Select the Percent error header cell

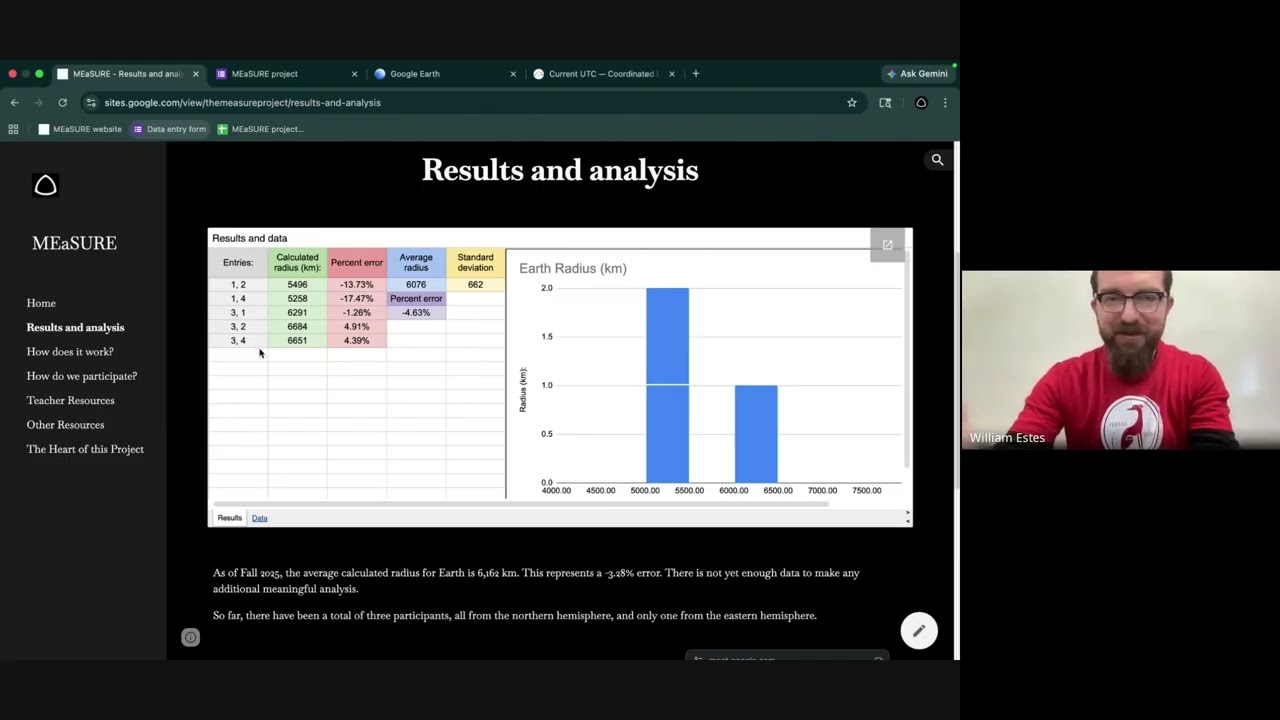click(357, 263)
